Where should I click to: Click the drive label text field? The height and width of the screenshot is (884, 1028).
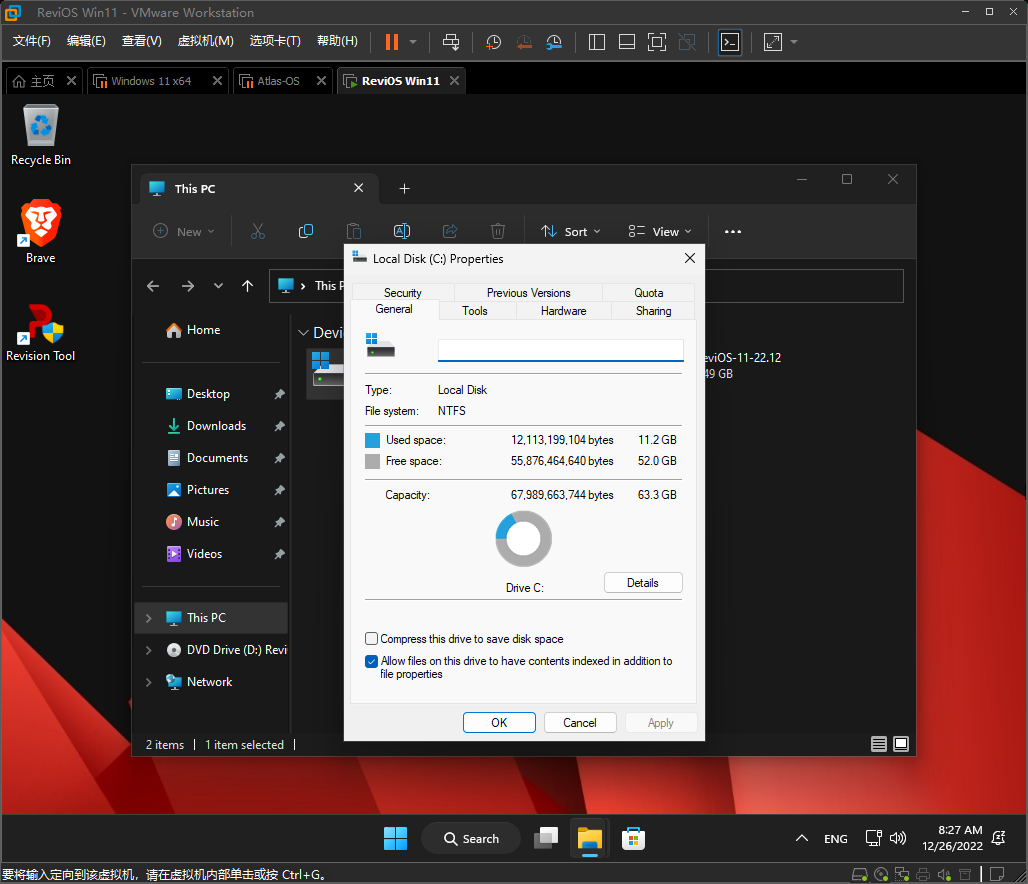(560, 350)
